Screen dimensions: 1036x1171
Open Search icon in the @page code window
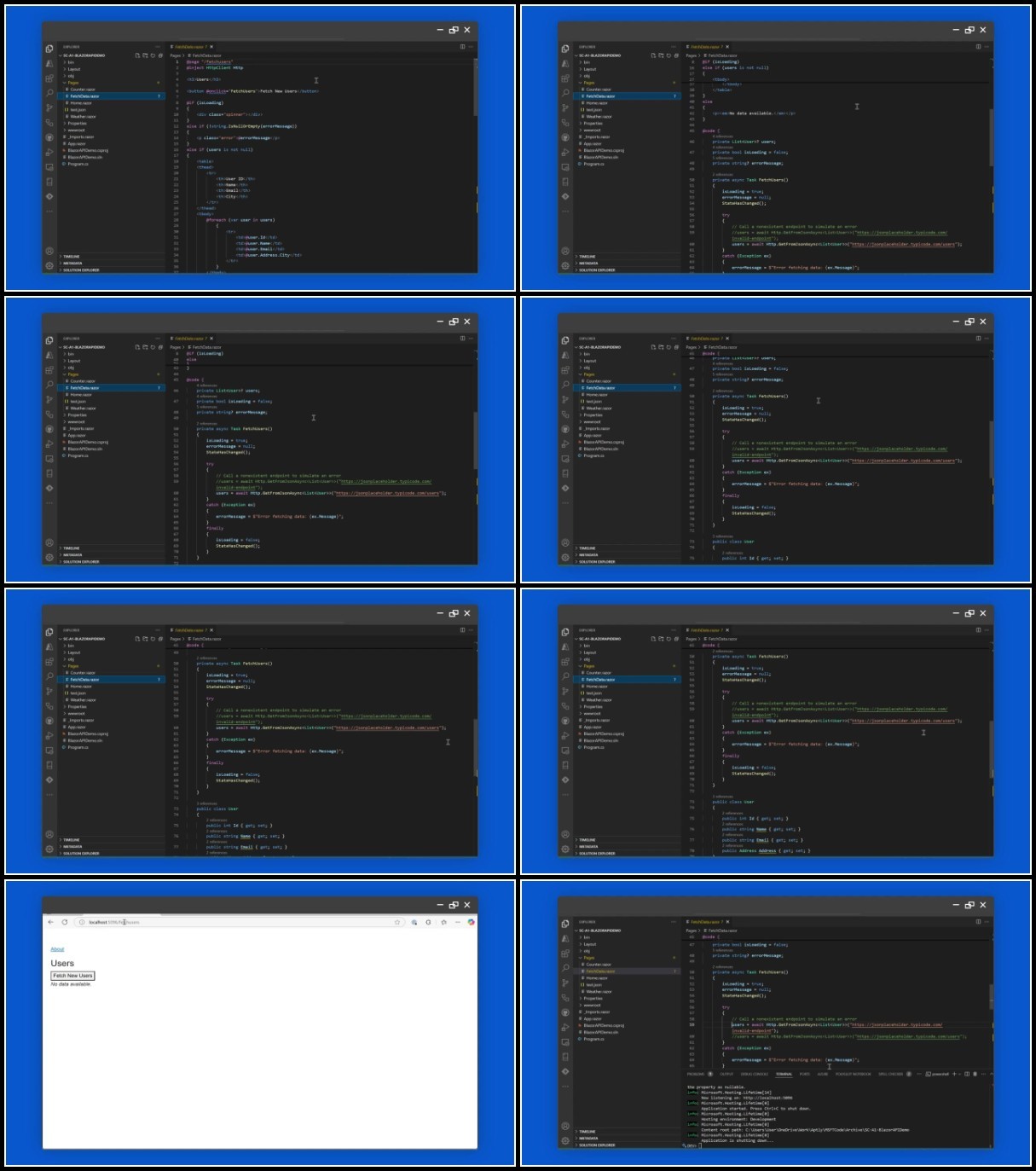(x=49, y=93)
